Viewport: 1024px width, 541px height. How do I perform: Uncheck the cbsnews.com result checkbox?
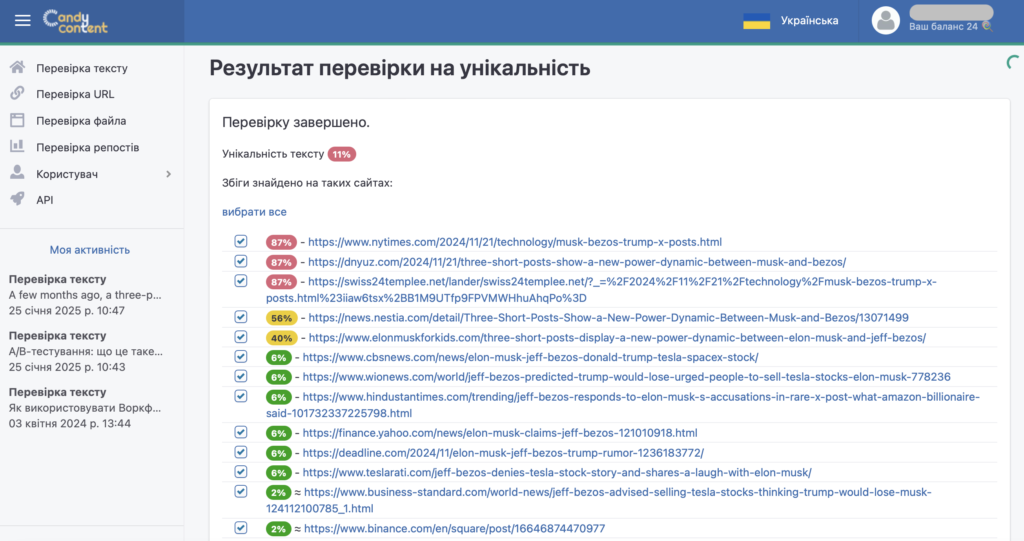pos(241,356)
